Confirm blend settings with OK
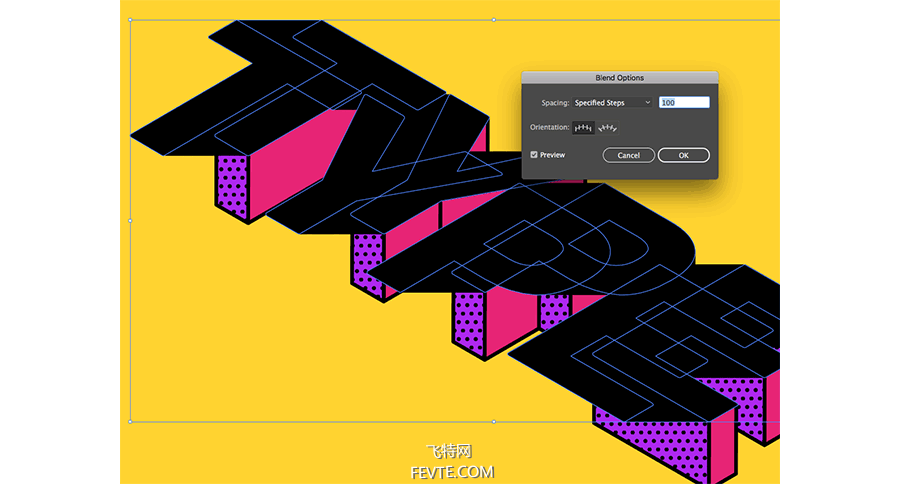Screen dimensions: 900x484 [x=684, y=155]
